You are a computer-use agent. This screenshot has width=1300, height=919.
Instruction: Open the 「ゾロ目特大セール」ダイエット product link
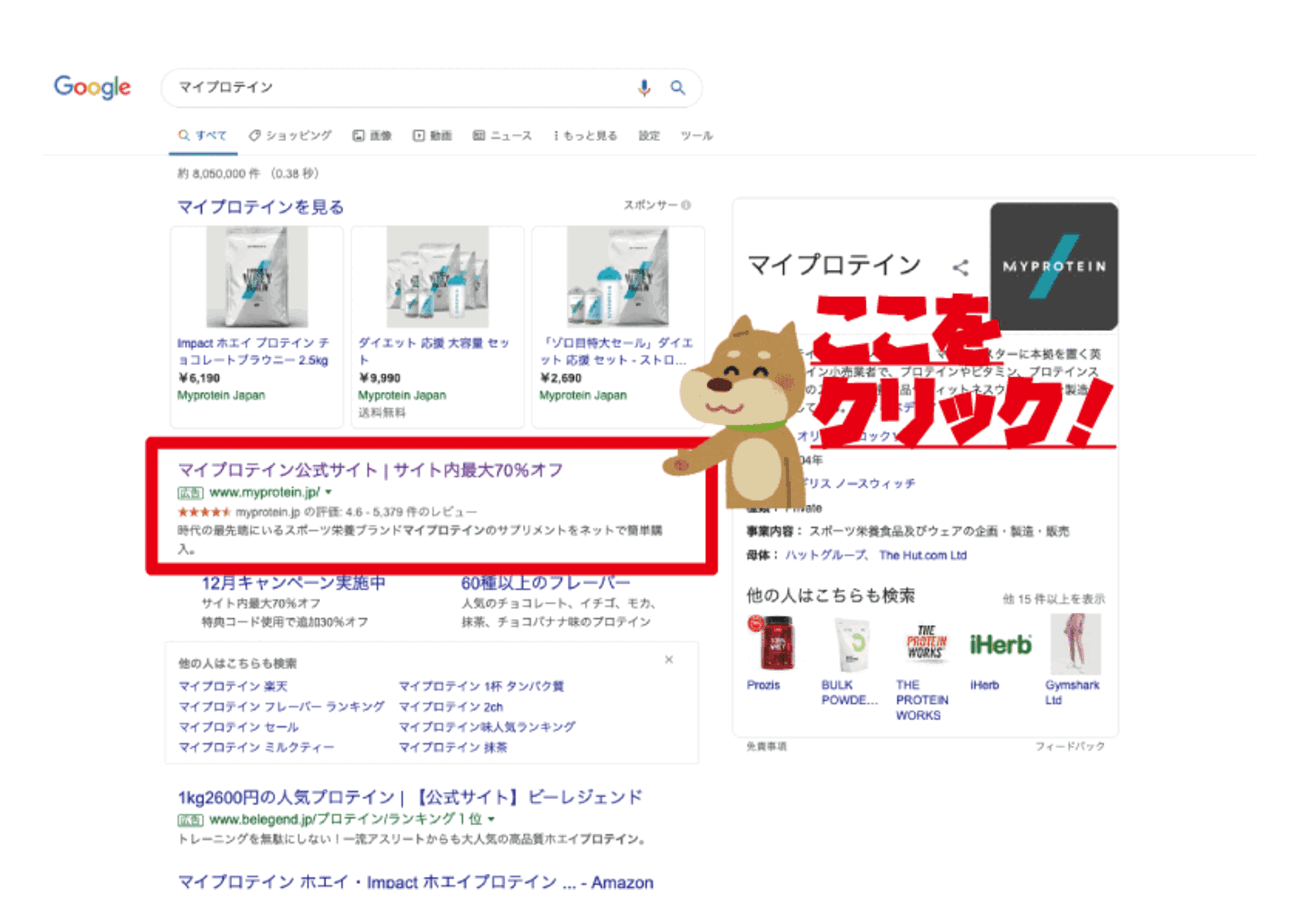[x=614, y=351]
